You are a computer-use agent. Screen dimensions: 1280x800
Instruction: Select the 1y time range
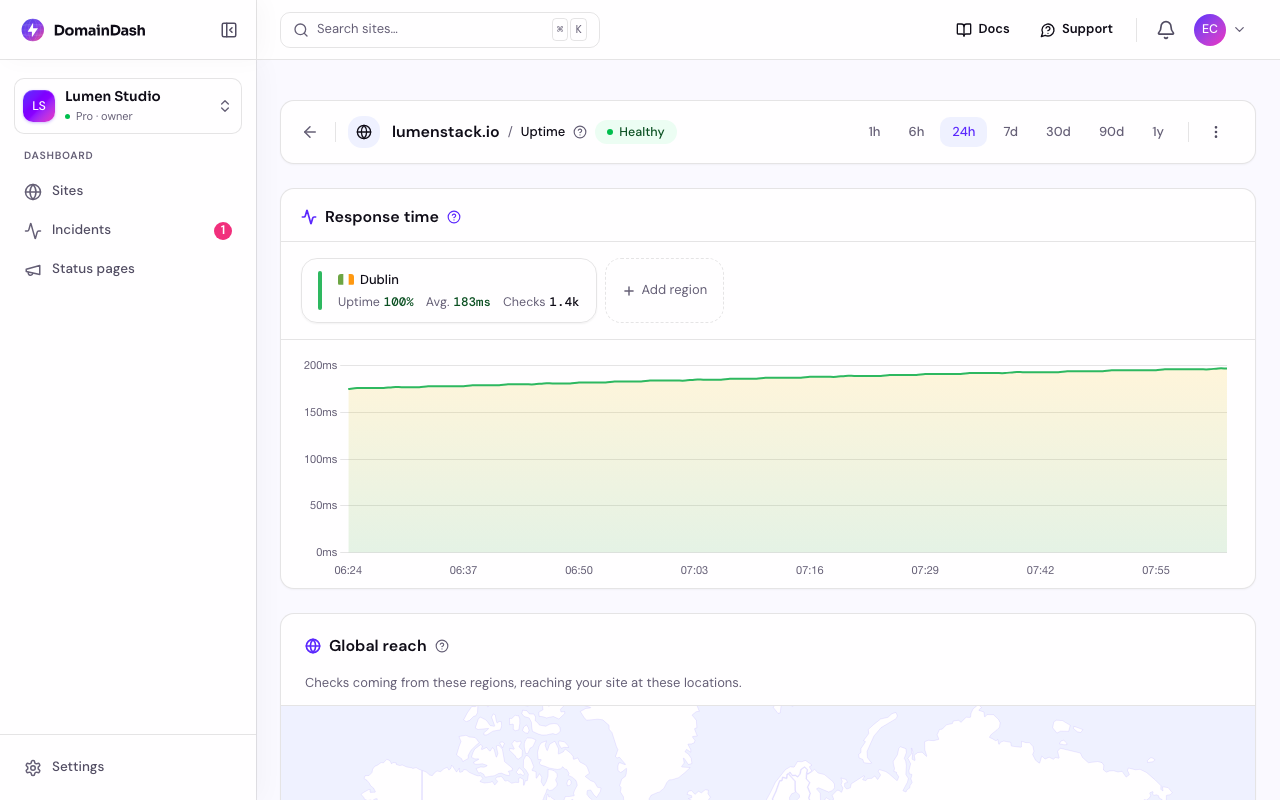1158,132
